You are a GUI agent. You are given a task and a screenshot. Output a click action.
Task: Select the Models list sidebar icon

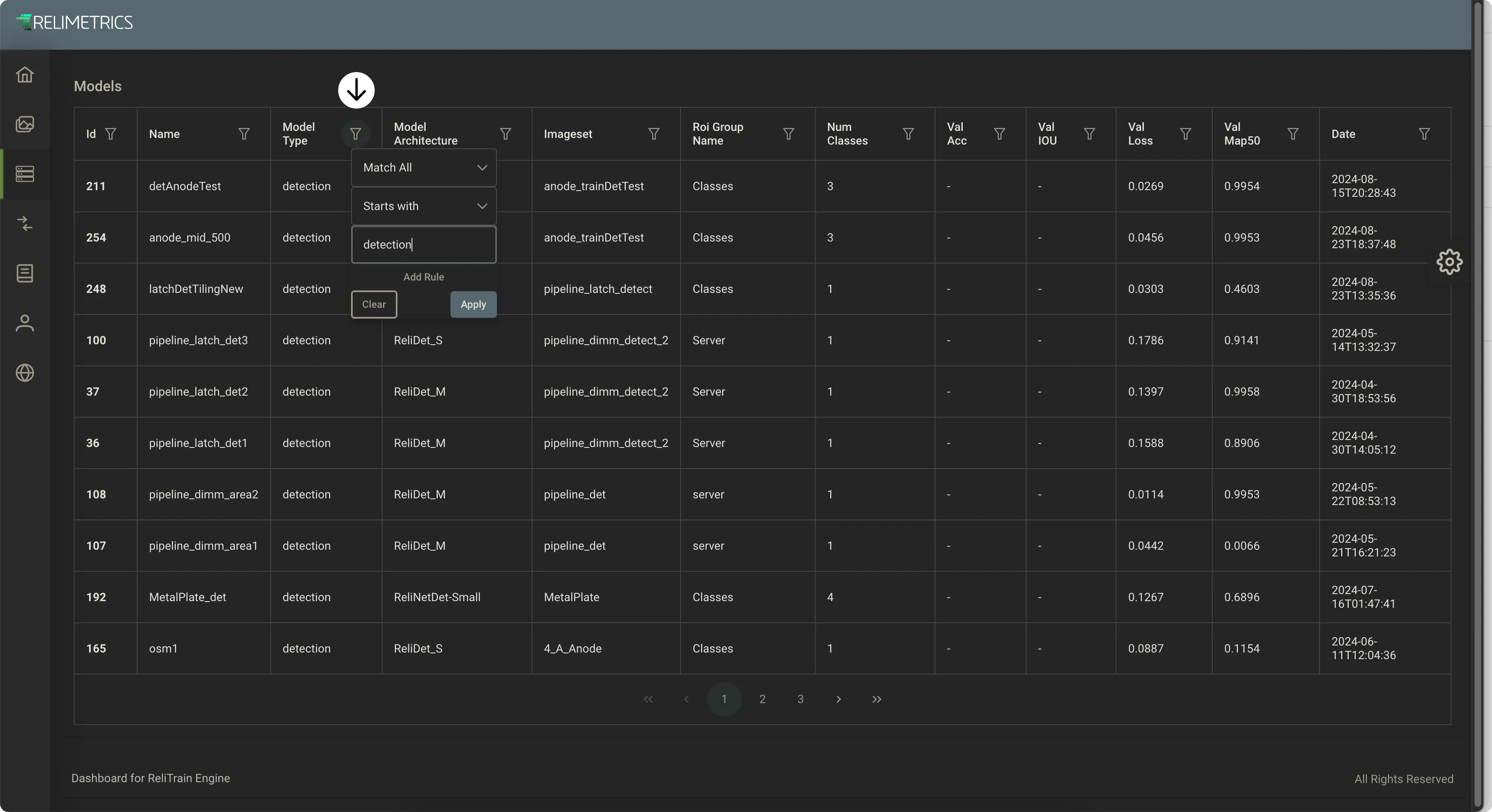pos(24,174)
